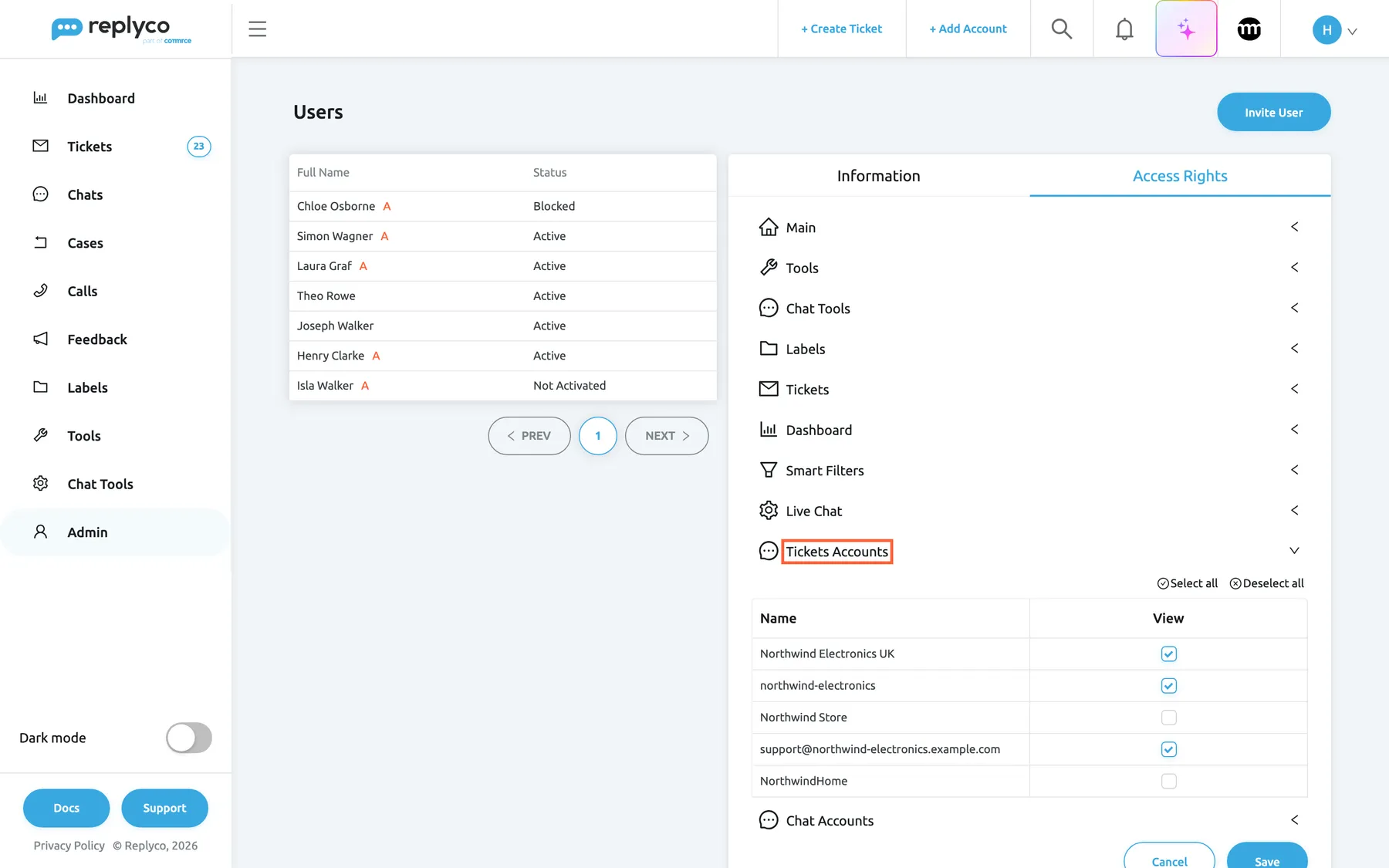This screenshot has height=868, width=1389.
Task: Click the Admin person icon
Action: coord(40,532)
